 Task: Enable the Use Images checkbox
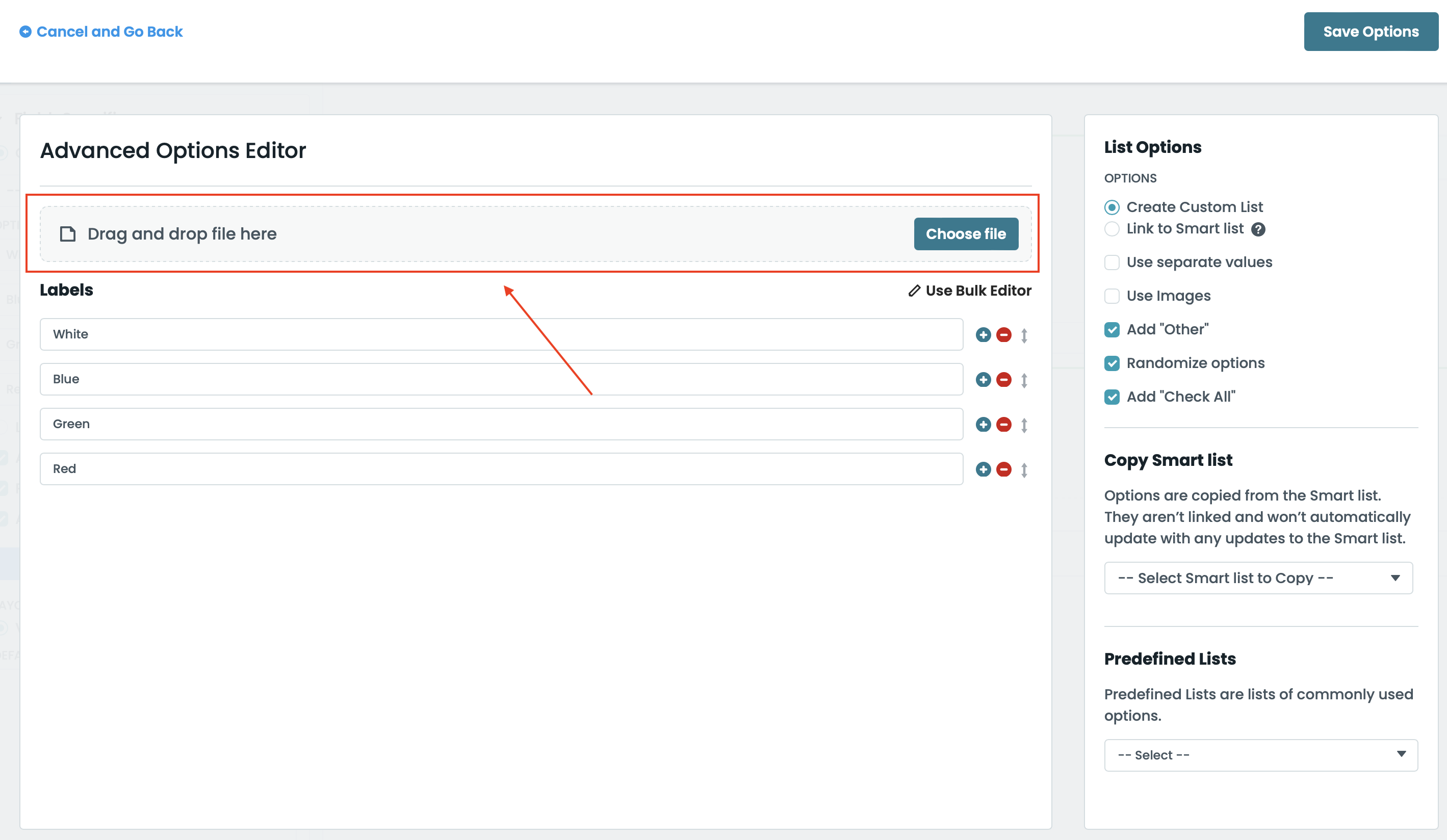coord(1112,296)
